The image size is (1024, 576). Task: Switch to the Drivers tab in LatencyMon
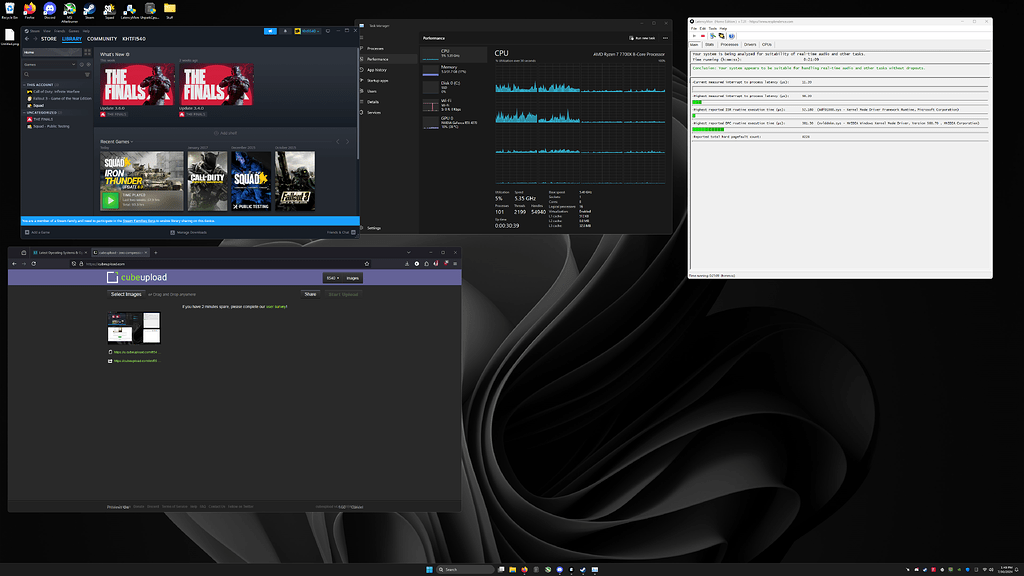750,44
